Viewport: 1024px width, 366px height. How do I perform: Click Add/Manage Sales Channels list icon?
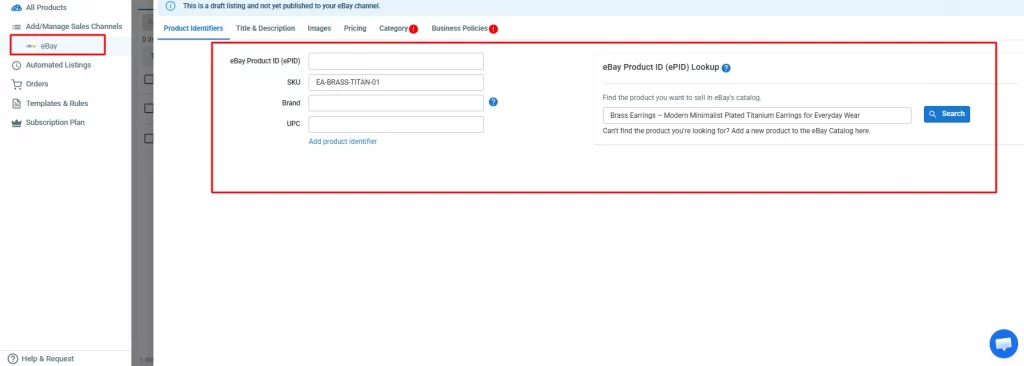coord(16,26)
